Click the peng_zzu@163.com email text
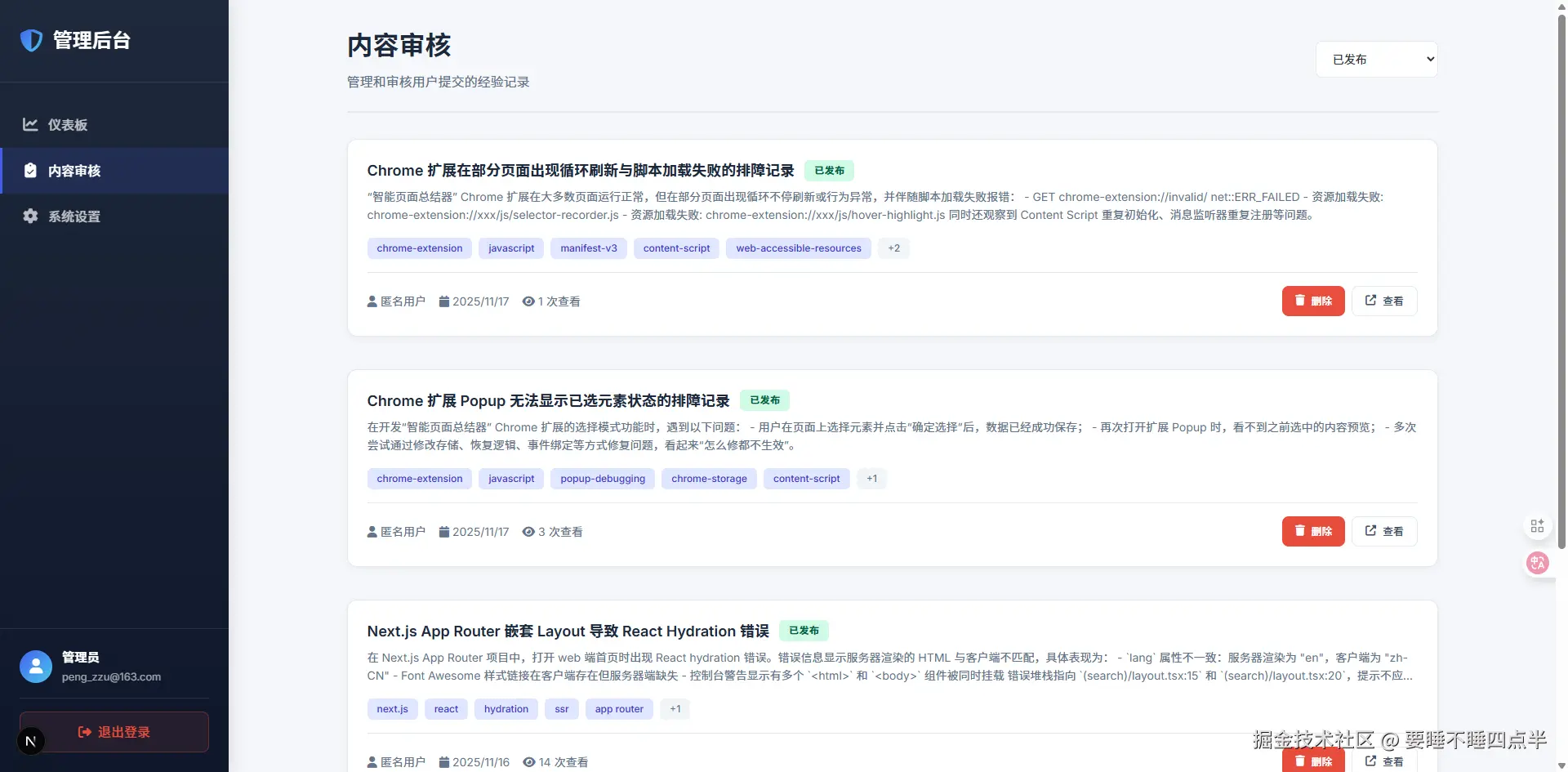 coord(111,676)
